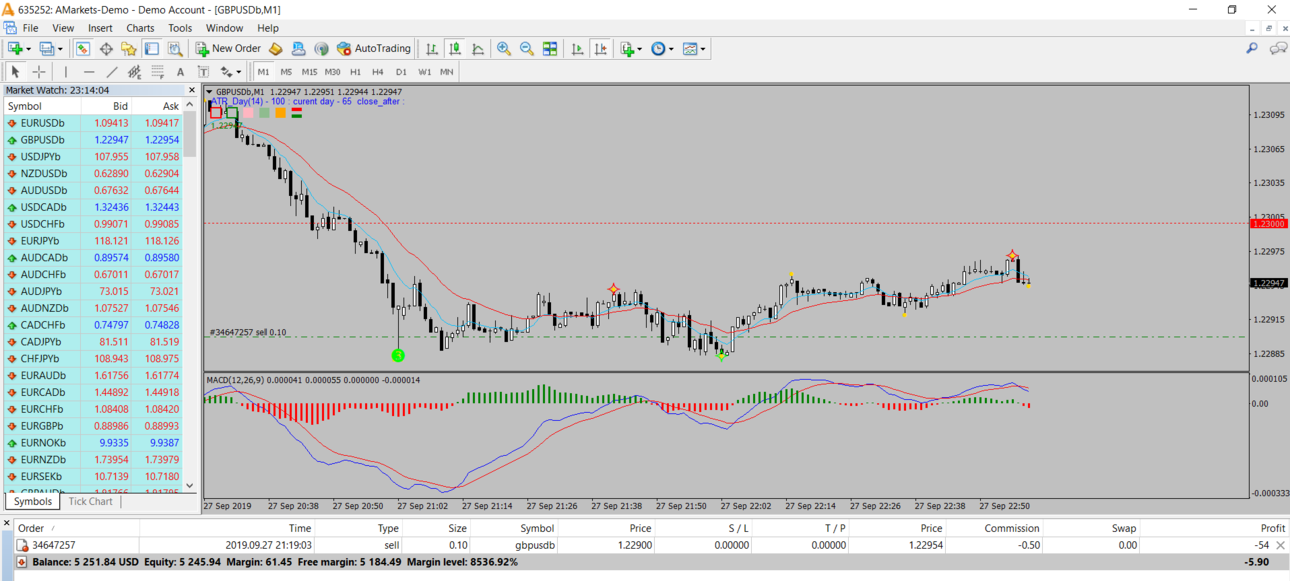Switch chart to candlesticks style
The height and width of the screenshot is (581, 1290).
455,48
